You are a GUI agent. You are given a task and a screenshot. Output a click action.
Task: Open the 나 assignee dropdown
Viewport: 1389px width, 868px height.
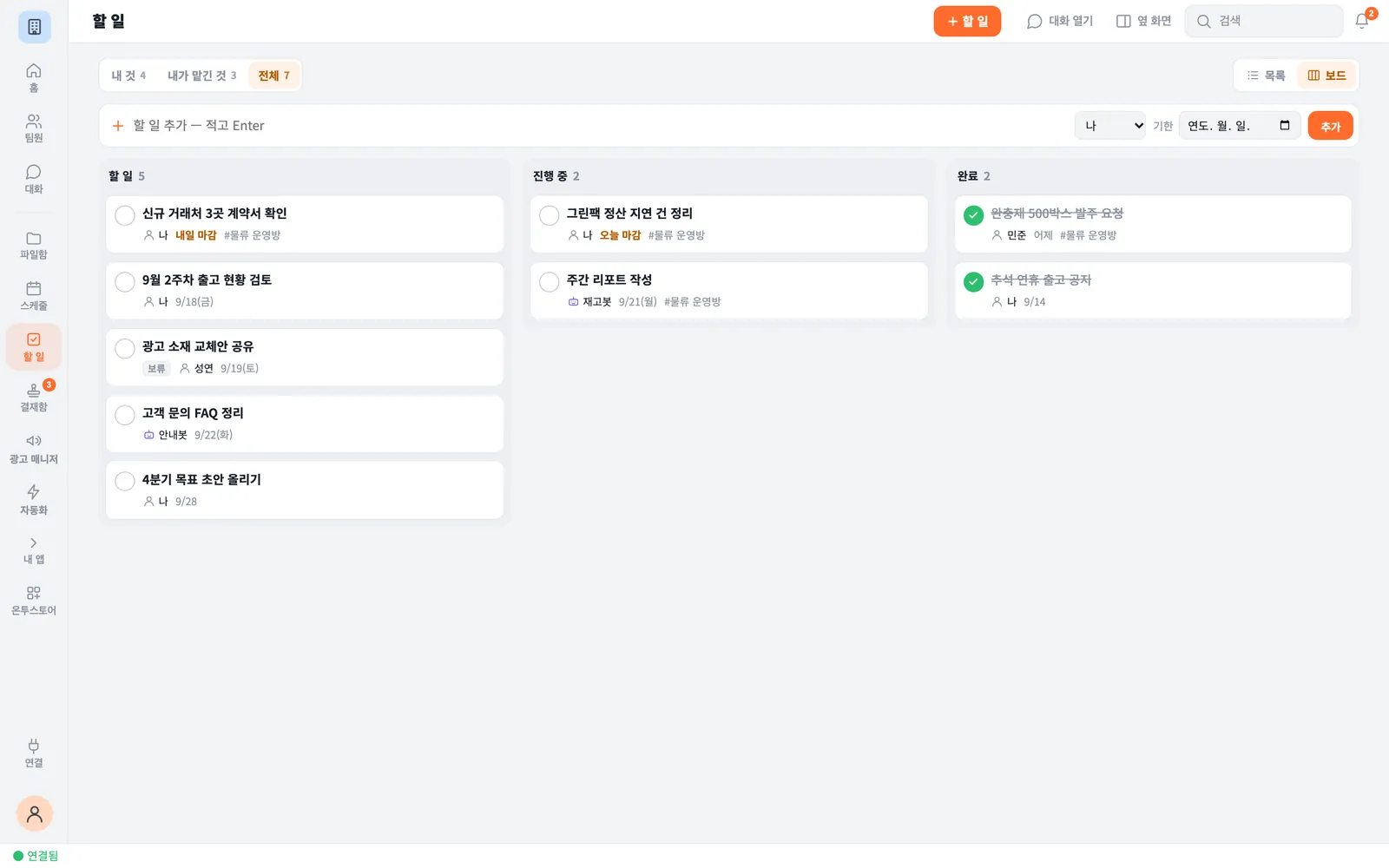click(x=1110, y=126)
